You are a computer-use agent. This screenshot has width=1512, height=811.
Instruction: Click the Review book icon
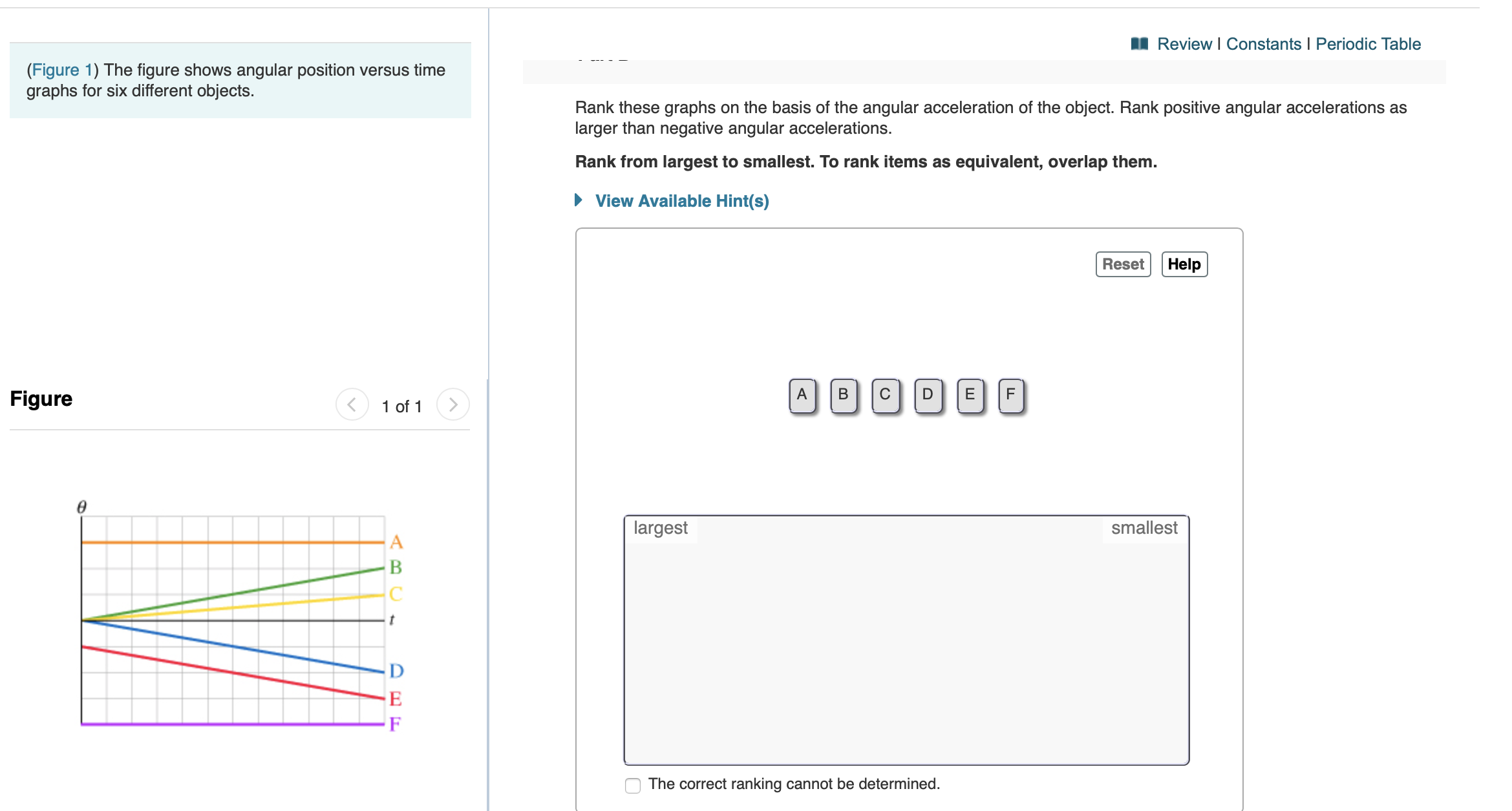tap(1139, 44)
